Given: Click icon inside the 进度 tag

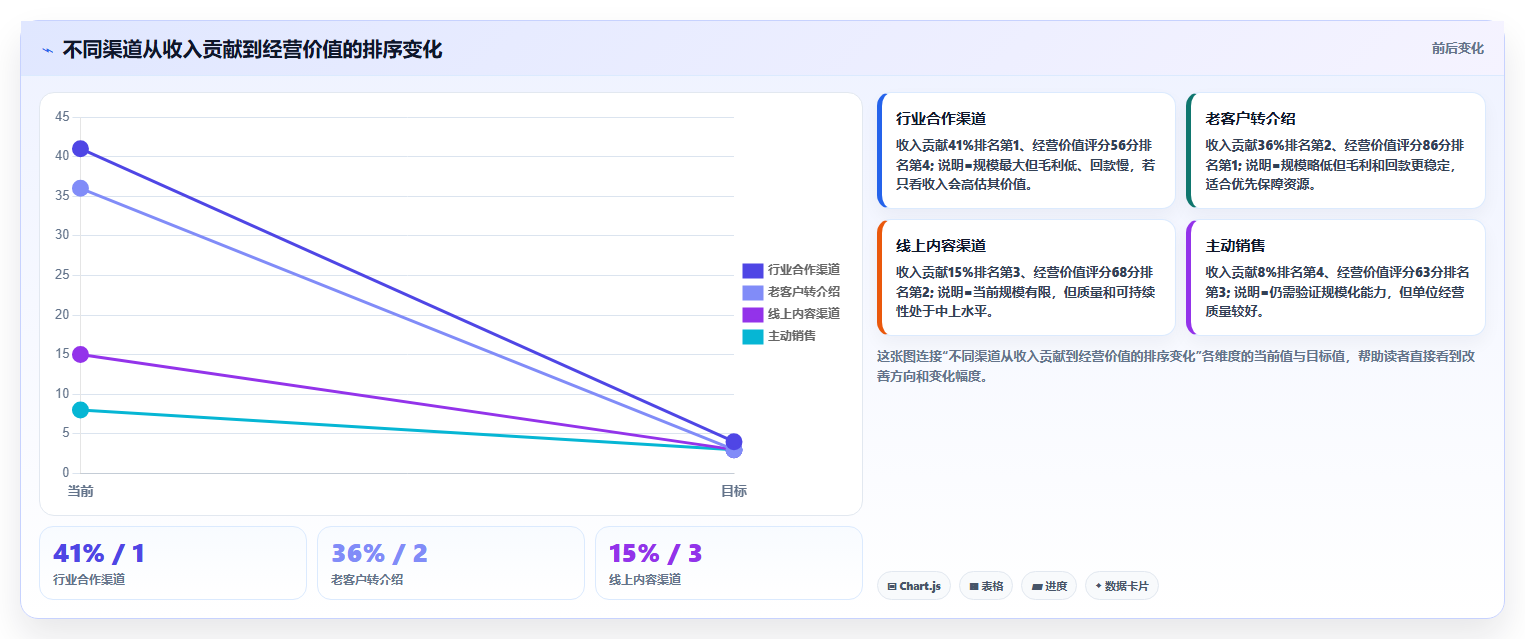Looking at the screenshot, I should (1037, 587).
